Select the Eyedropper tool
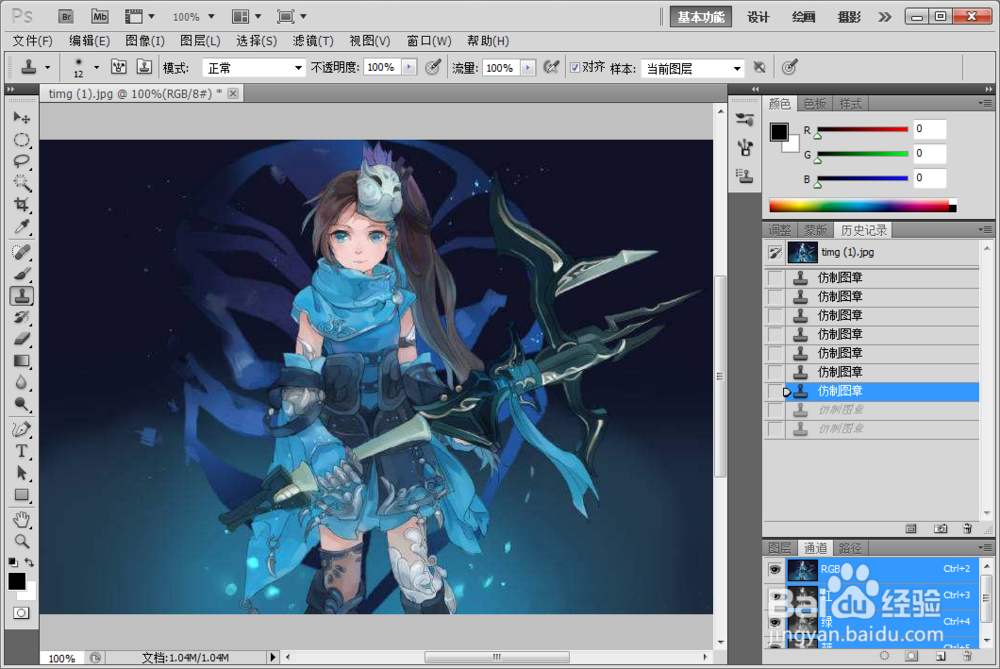The height and width of the screenshot is (669, 1000). pyautogui.click(x=22, y=226)
